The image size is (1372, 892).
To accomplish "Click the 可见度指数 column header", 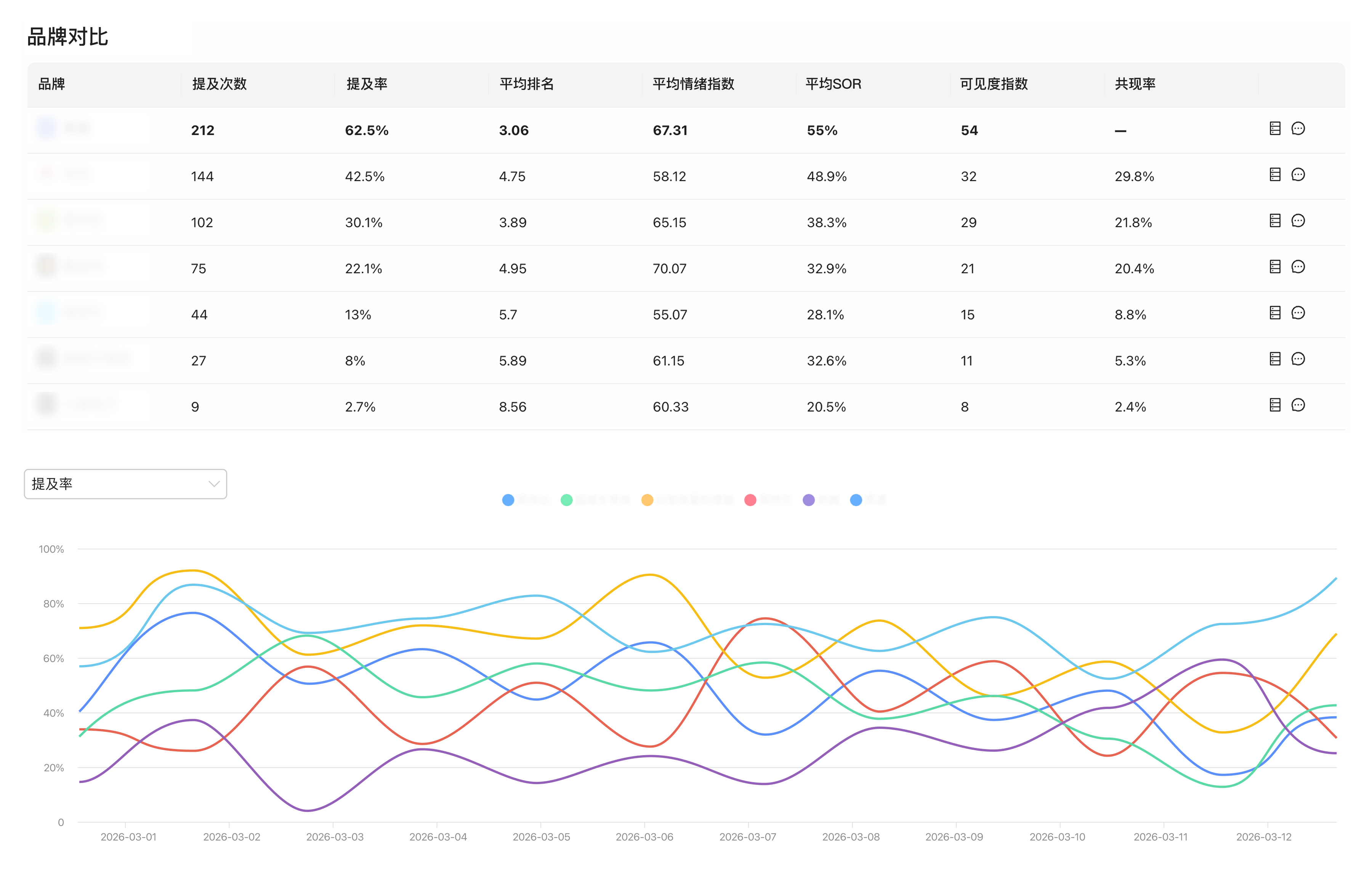I will tap(993, 84).
